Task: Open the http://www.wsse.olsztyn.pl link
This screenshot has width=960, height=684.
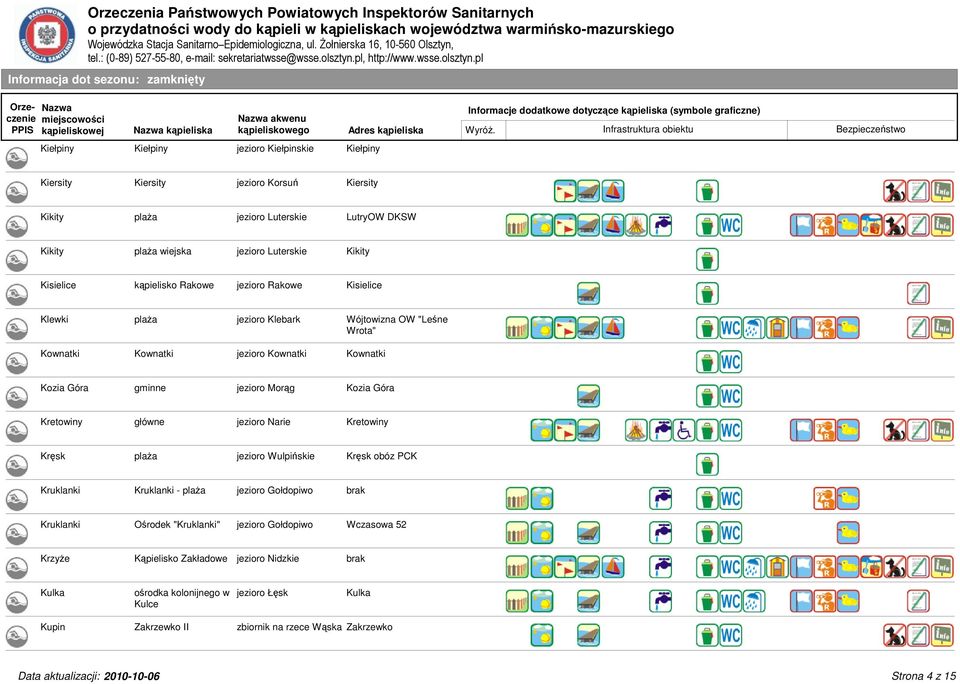Action: tap(426, 59)
